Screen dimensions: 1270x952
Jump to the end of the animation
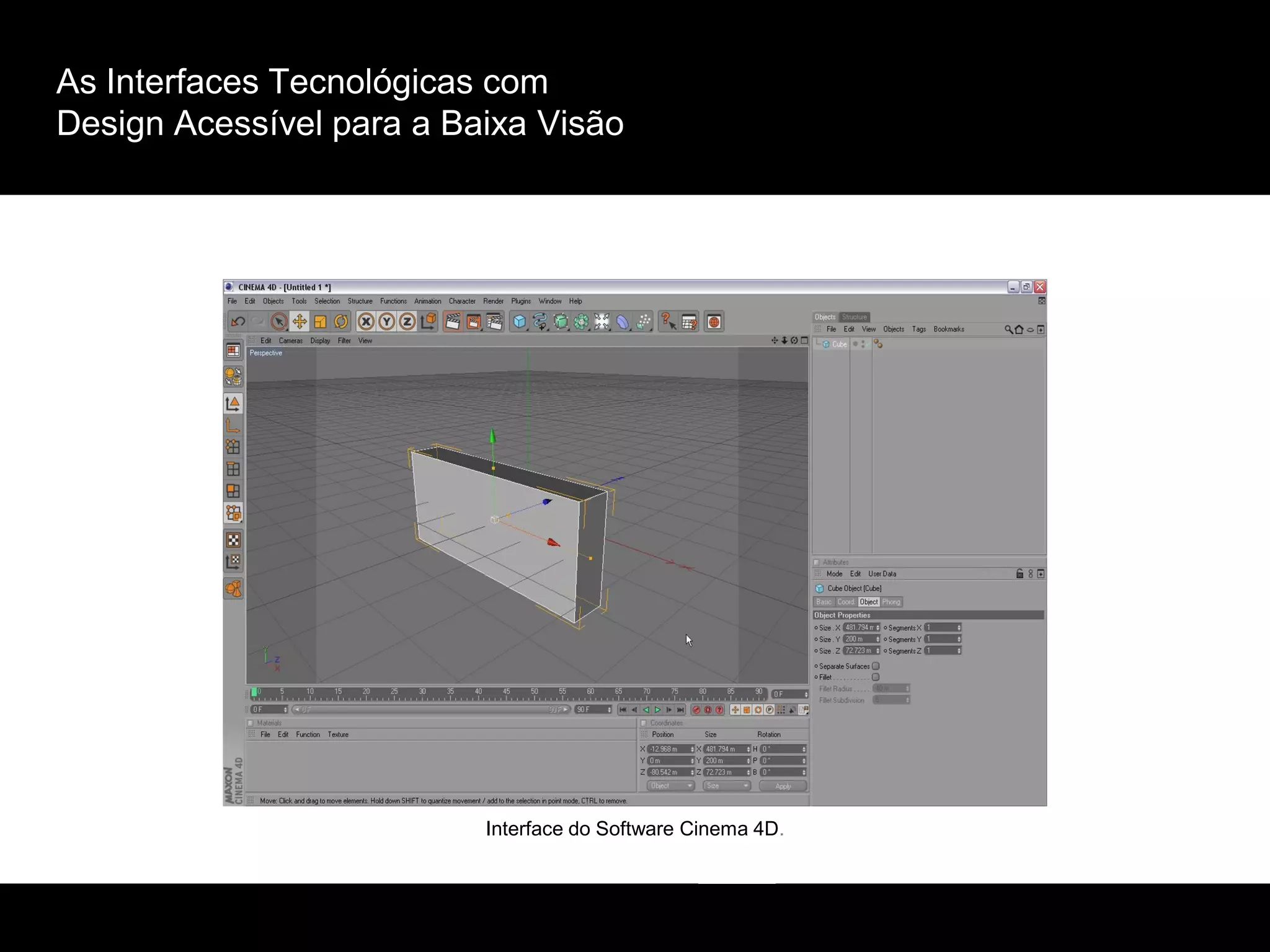click(681, 710)
